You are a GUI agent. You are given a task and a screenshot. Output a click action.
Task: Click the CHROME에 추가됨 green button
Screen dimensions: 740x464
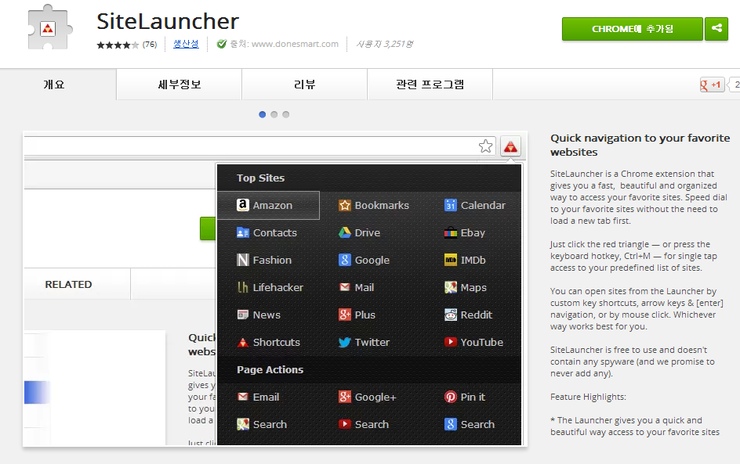pyautogui.click(x=631, y=29)
